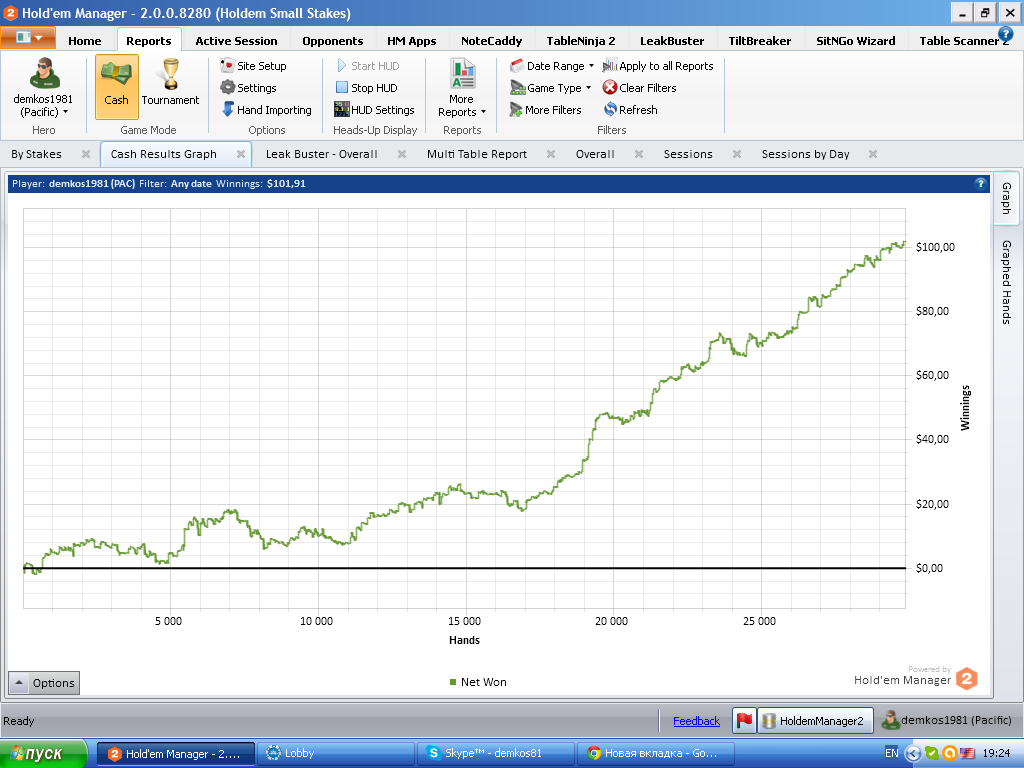Switch to the Active Session tab
The image size is (1024, 768).
(236, 40)
